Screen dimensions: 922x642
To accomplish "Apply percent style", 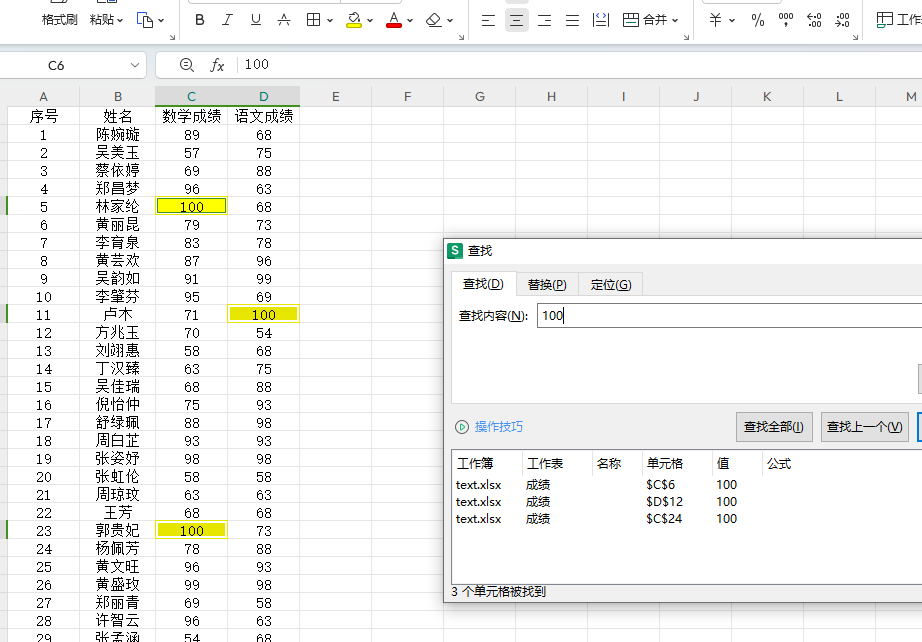I will click(758, 21).
